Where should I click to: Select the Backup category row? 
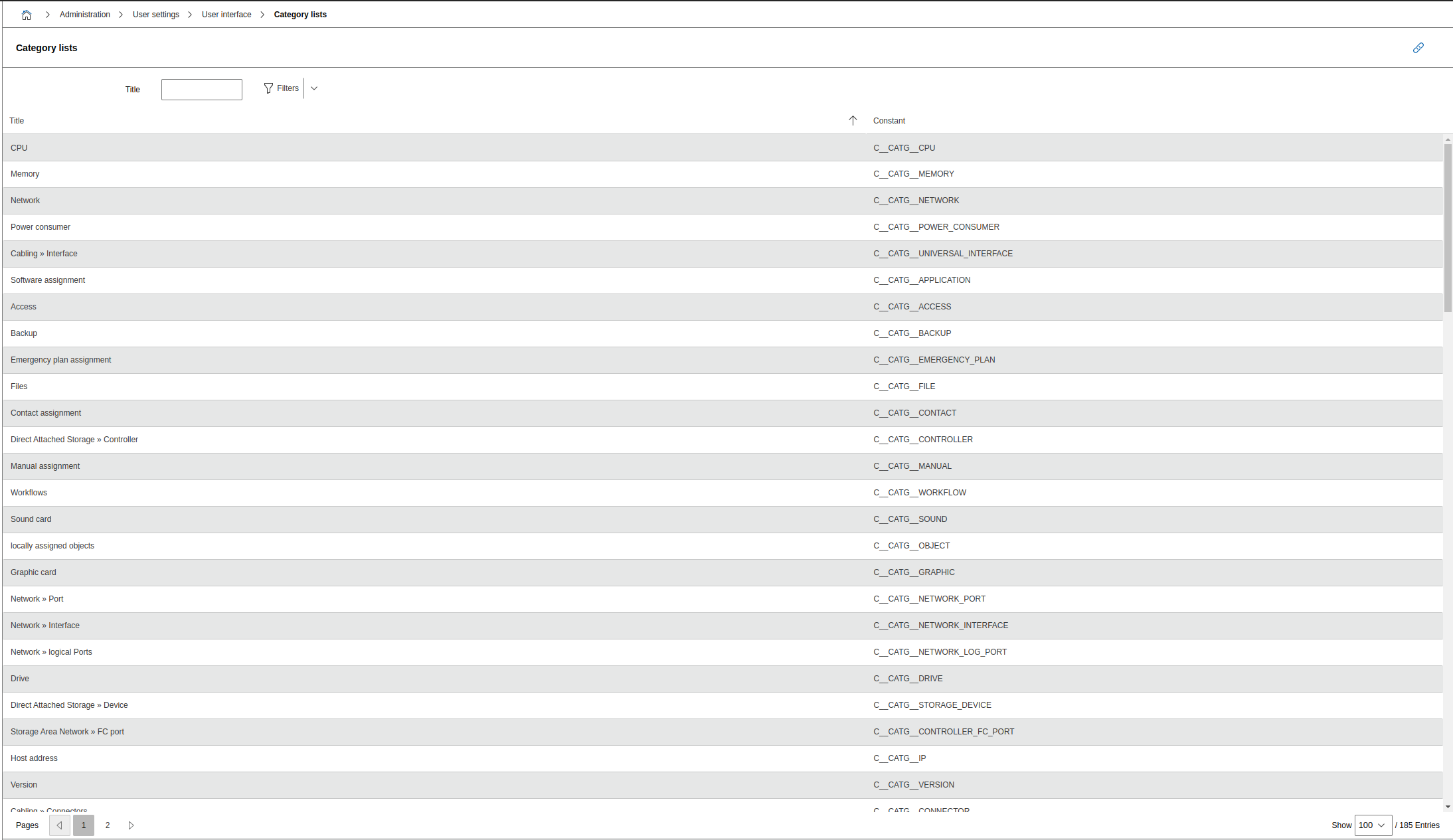[x=723, y=333]
